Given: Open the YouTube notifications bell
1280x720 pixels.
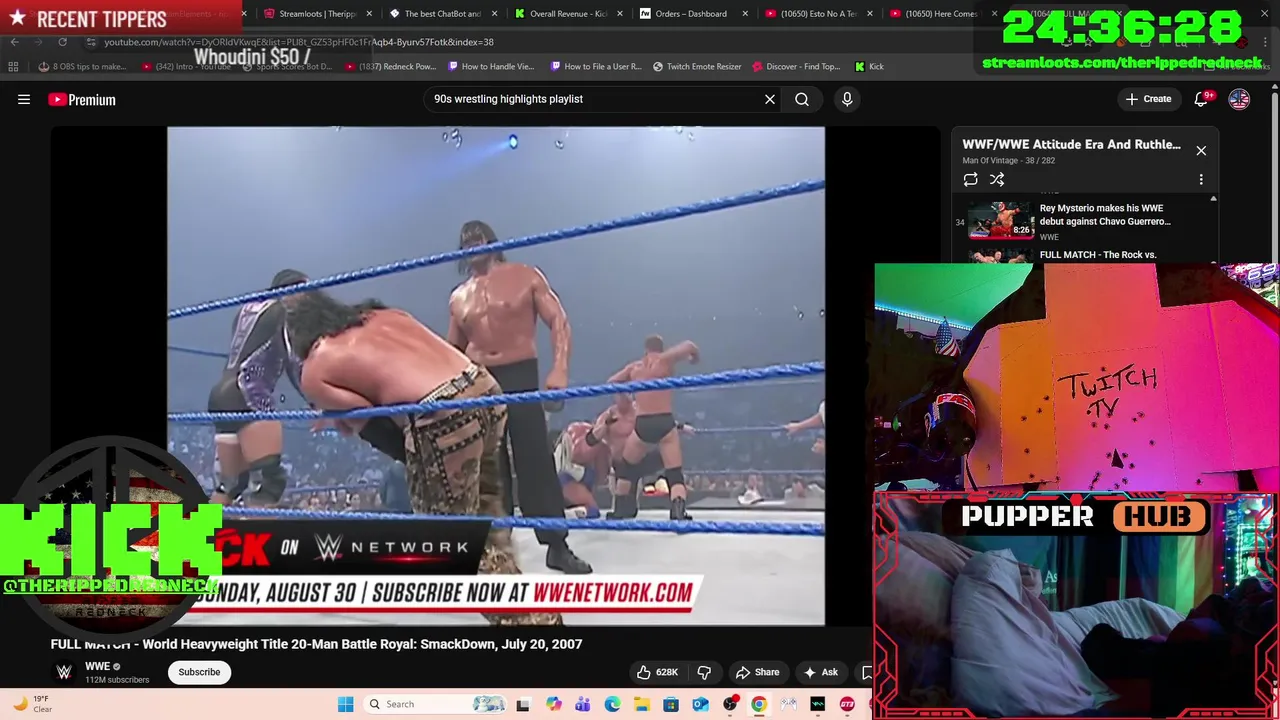Looking at the screenshot, I should click(1202, 99).
